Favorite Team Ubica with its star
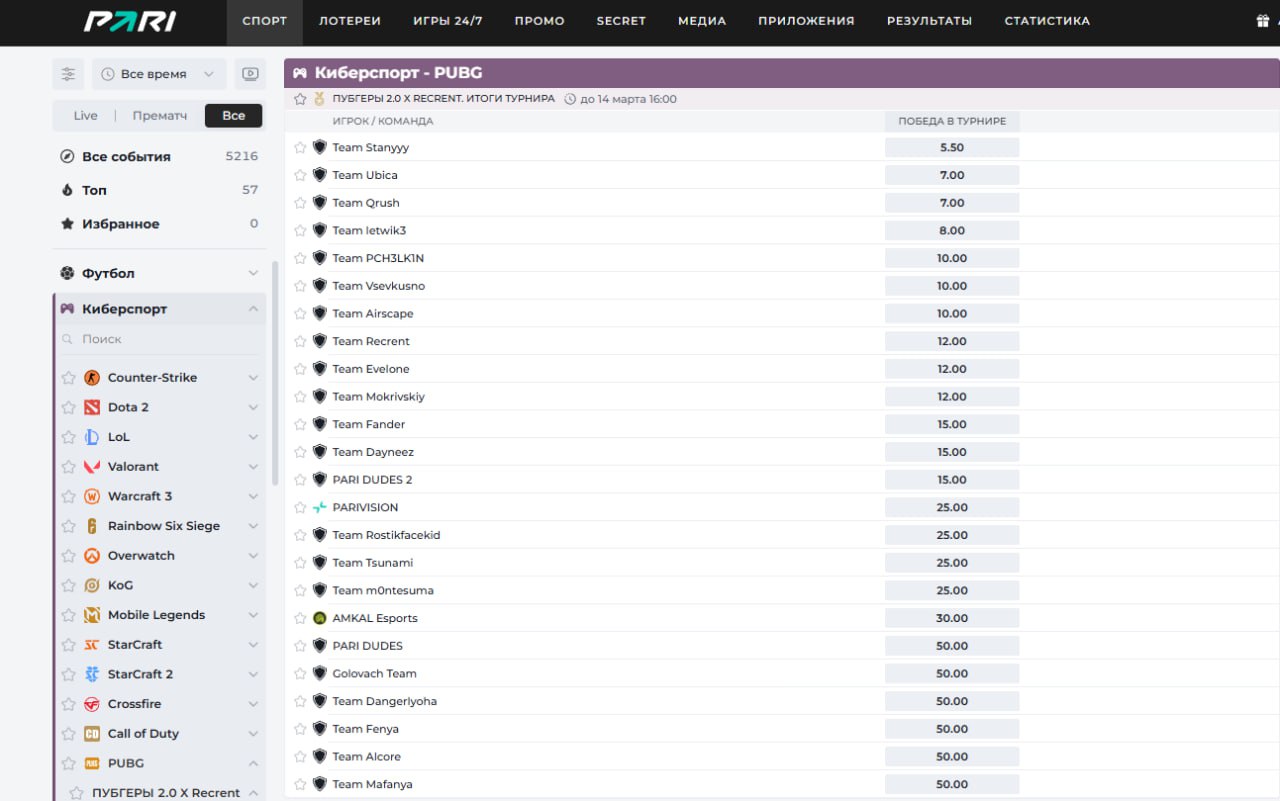This screenshot has height=801, width=1280. (300, 175)
